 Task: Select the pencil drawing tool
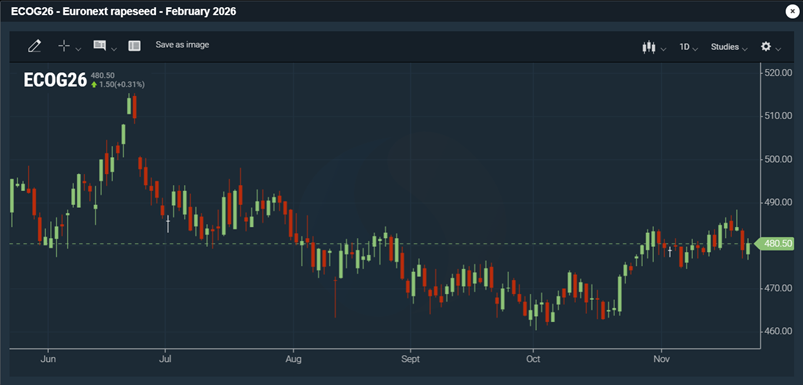pos(34,46)
